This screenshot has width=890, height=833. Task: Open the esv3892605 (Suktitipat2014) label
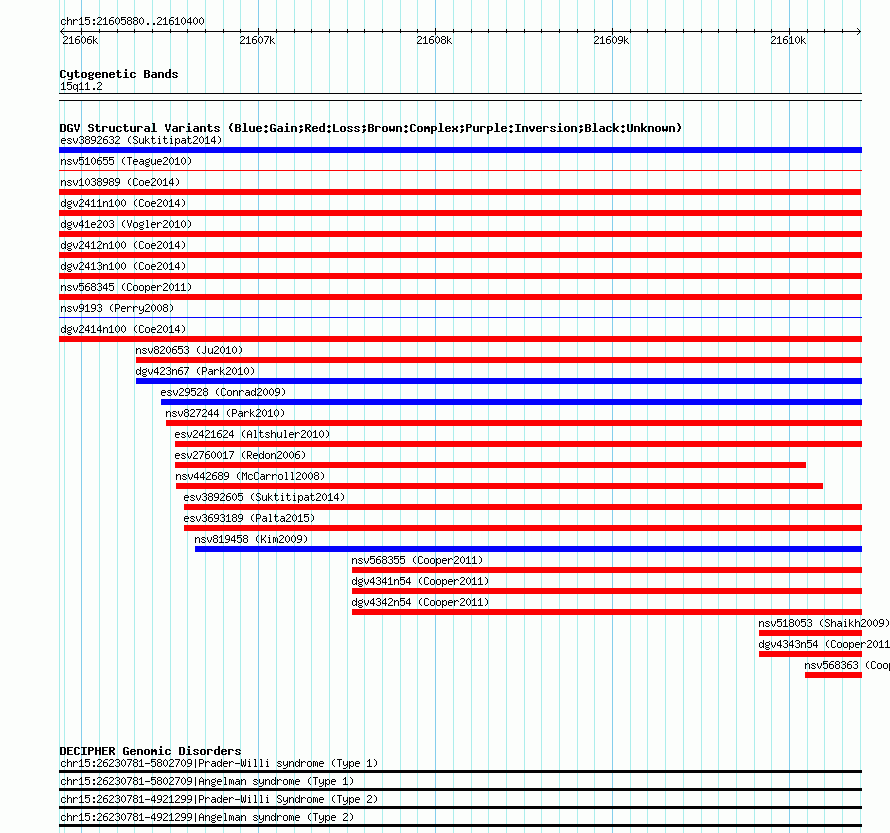point(264,497)
